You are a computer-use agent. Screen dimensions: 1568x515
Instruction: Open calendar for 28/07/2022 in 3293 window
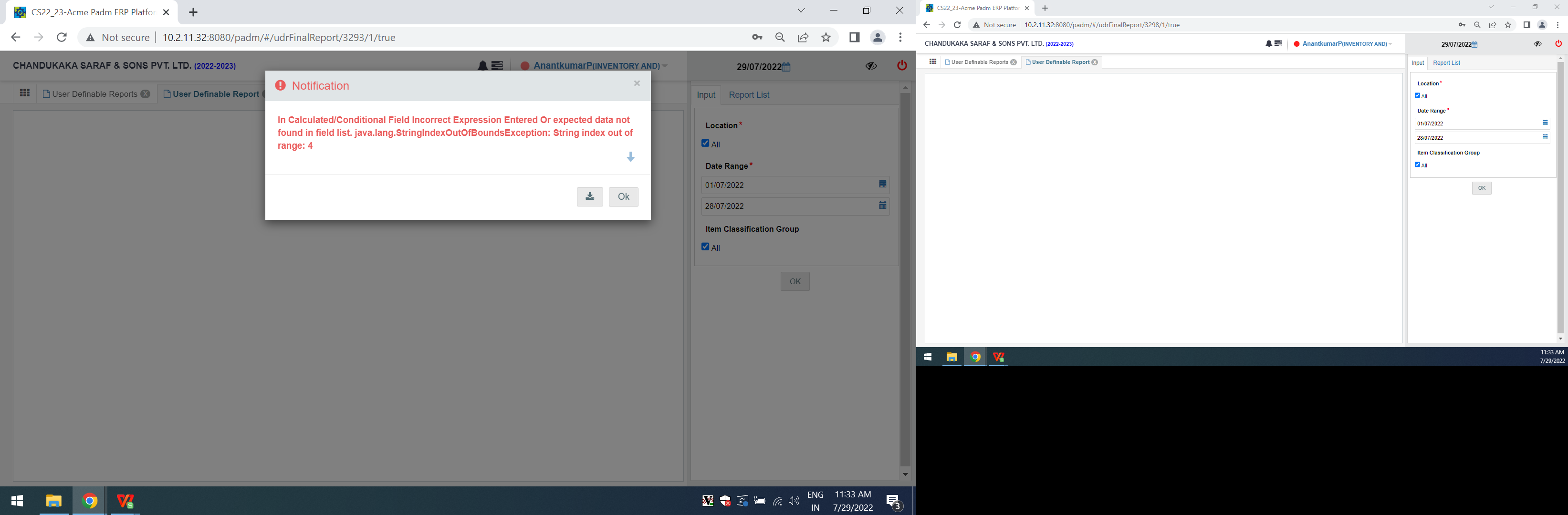(883, 205)
